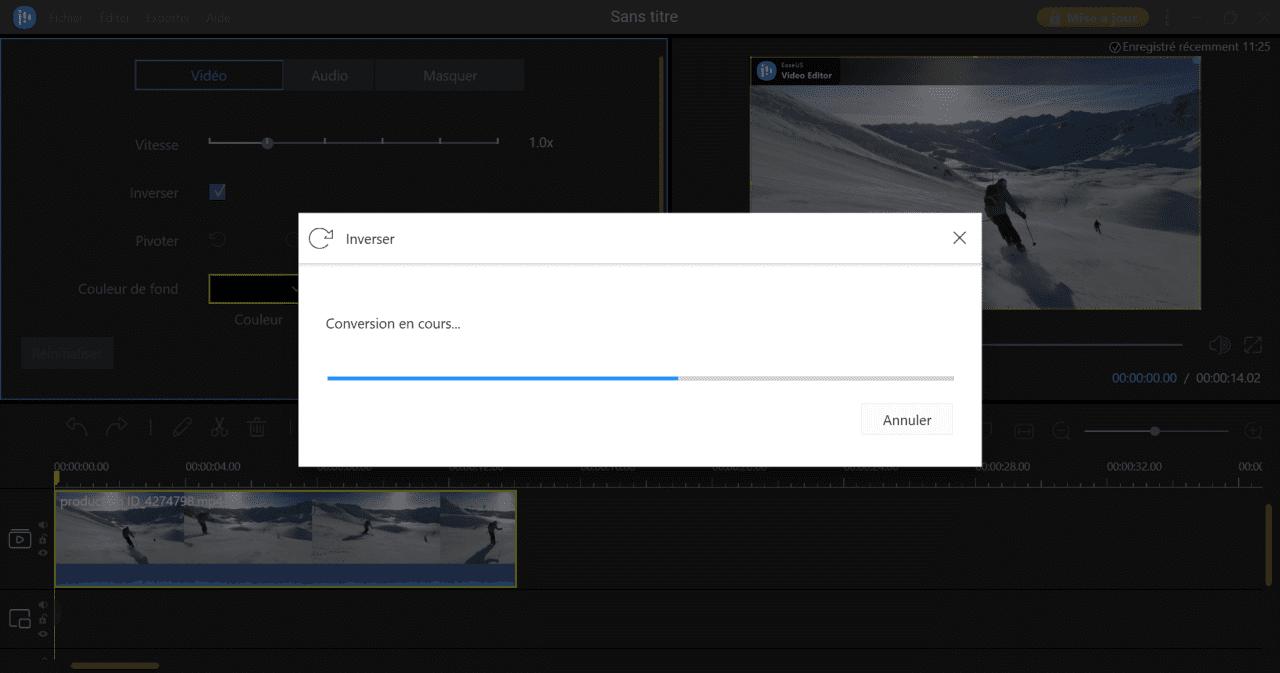Click the Redo arrow icon
Viewport: 1280px width, 673px height.
tap(116, 426)
